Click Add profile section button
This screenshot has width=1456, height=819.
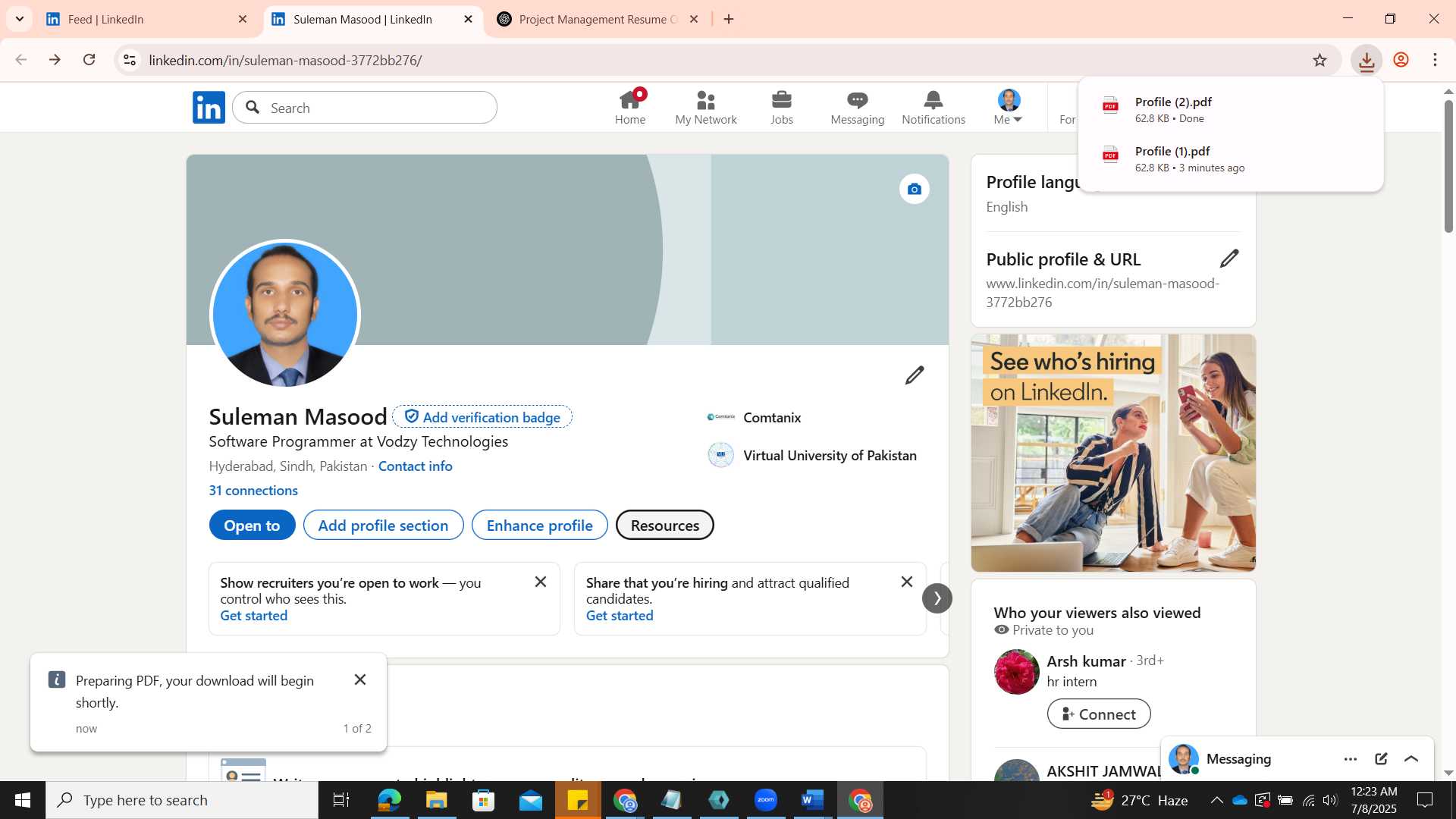click(383, 526)
